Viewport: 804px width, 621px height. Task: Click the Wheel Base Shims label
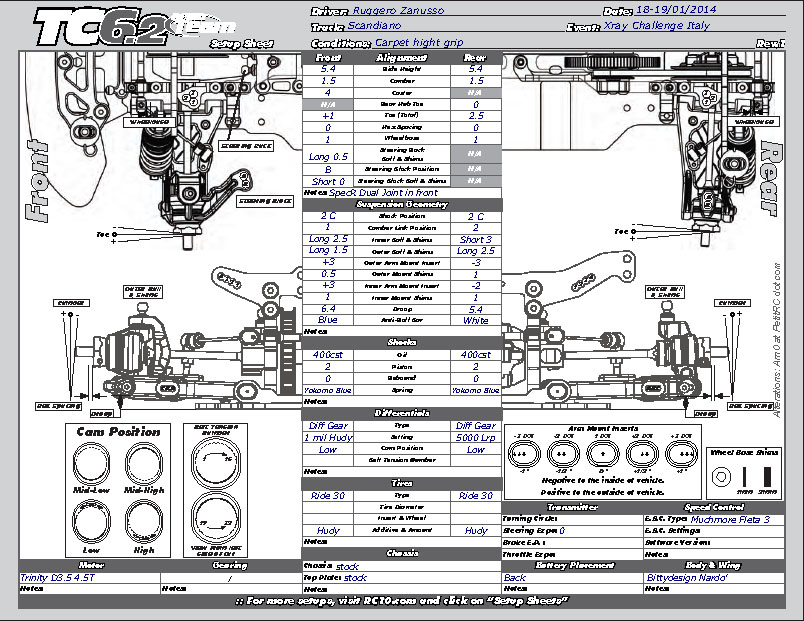pos(744,452)
